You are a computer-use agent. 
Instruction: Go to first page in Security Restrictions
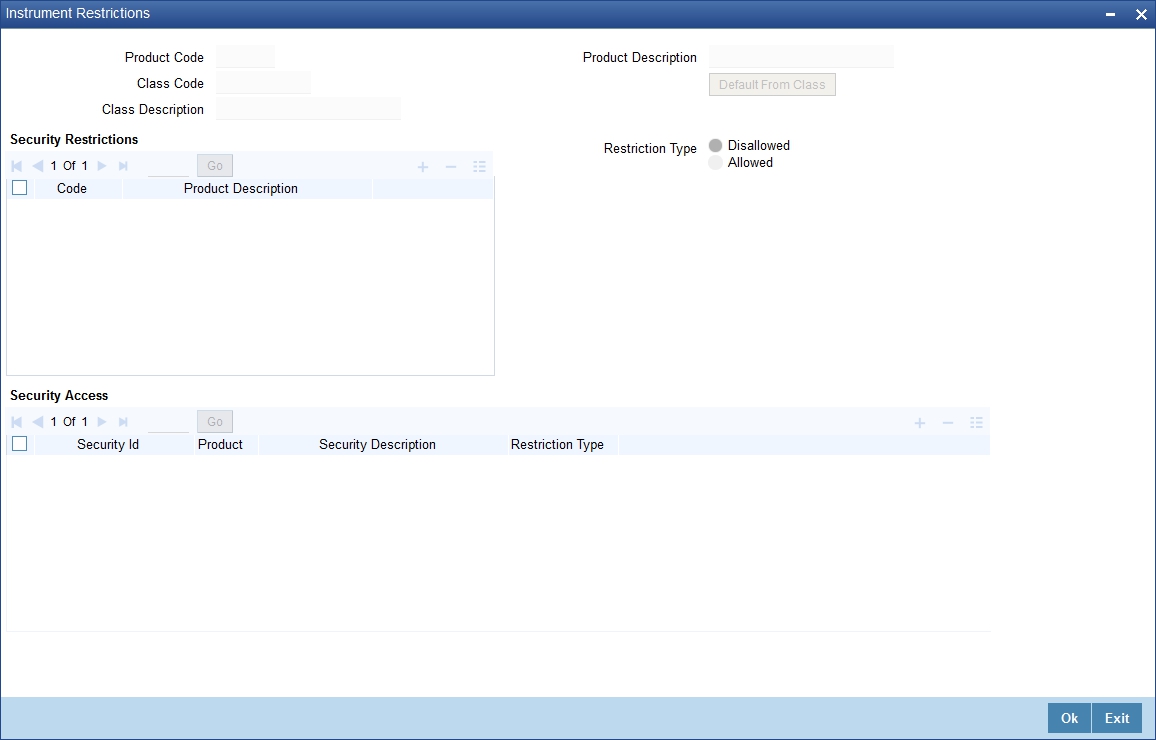17,166
